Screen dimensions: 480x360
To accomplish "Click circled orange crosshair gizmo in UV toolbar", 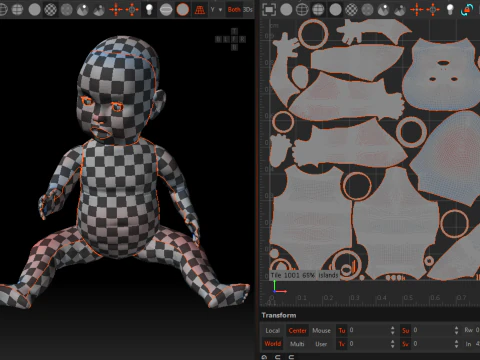I will [x=433, y=10].
